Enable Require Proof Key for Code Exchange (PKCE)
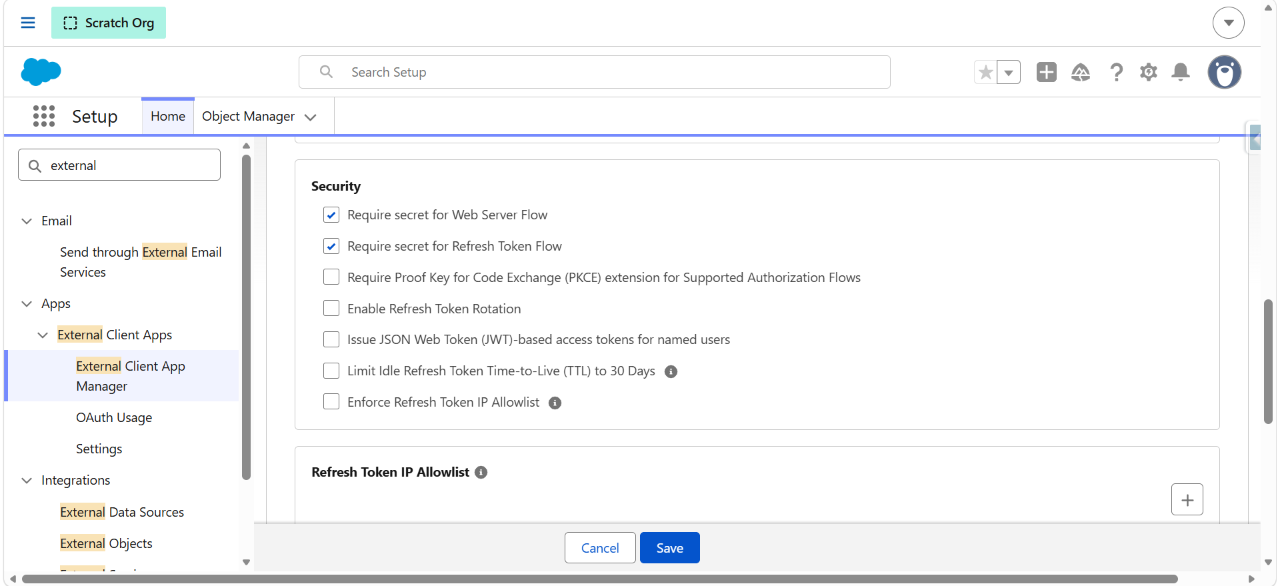The image size is (1280, 587). tap(331, 277)
